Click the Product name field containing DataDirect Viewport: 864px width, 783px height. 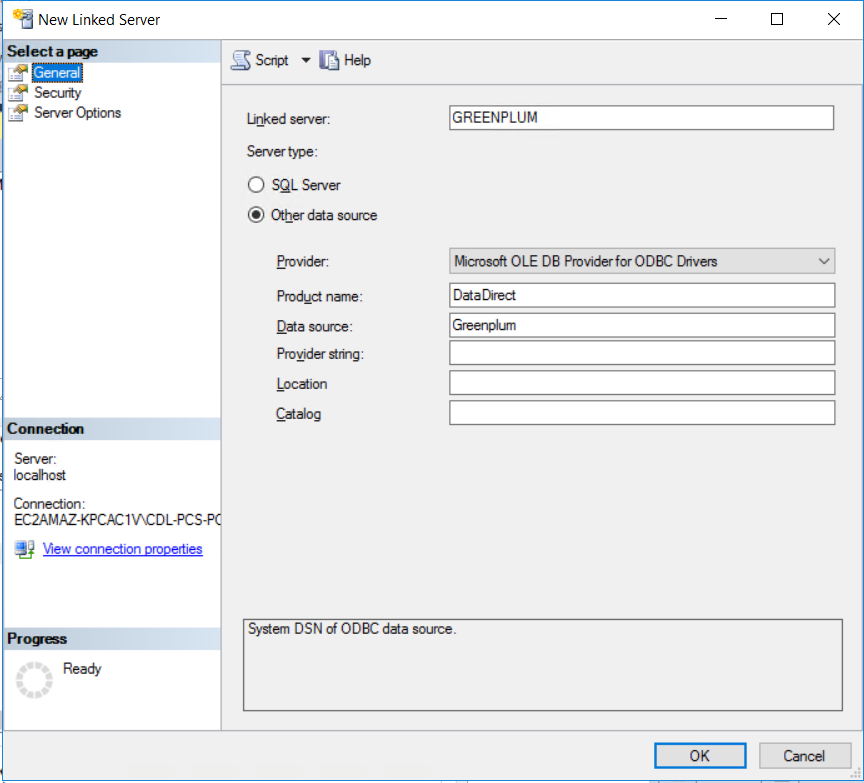642,295
